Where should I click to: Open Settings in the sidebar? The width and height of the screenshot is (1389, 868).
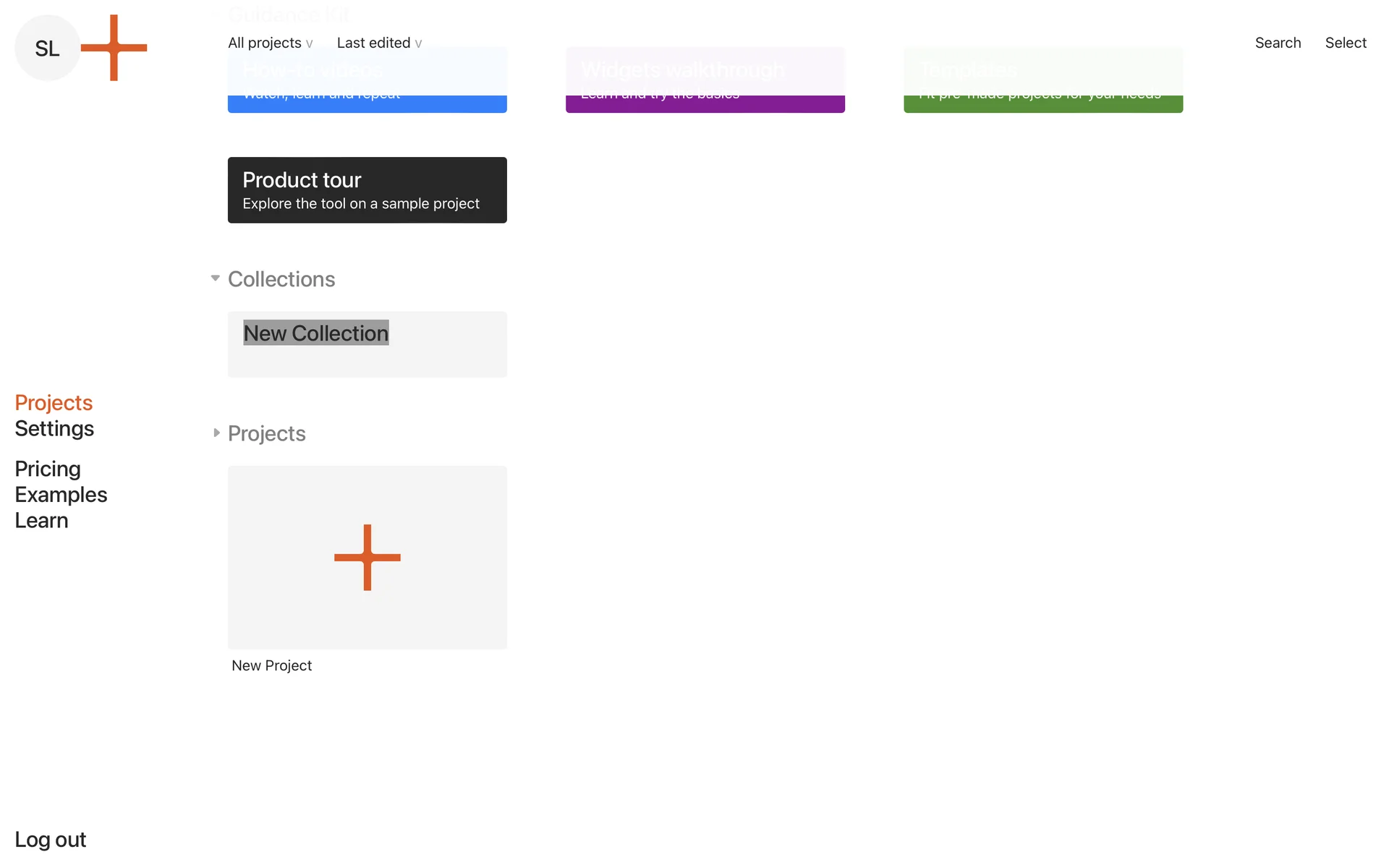pos(54,428)
